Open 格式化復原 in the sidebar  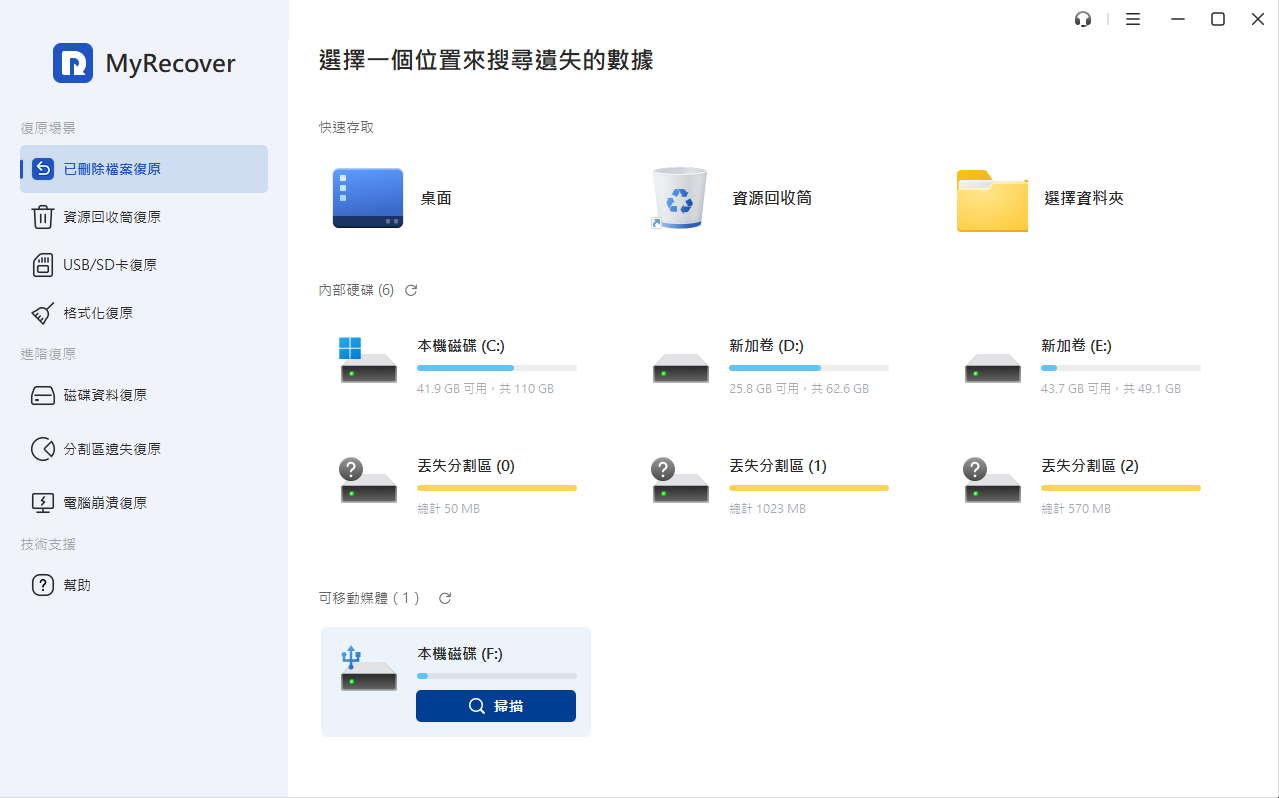pos(144,313)
